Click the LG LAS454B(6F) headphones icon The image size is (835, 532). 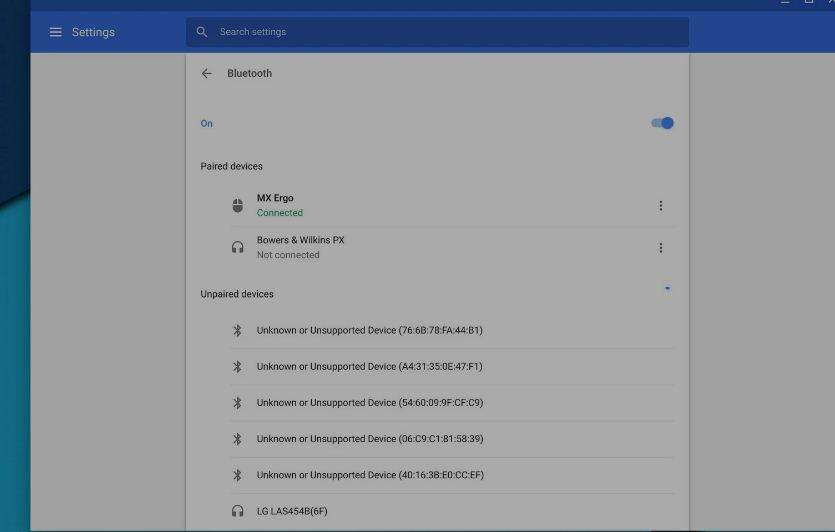tap(238, 511)
